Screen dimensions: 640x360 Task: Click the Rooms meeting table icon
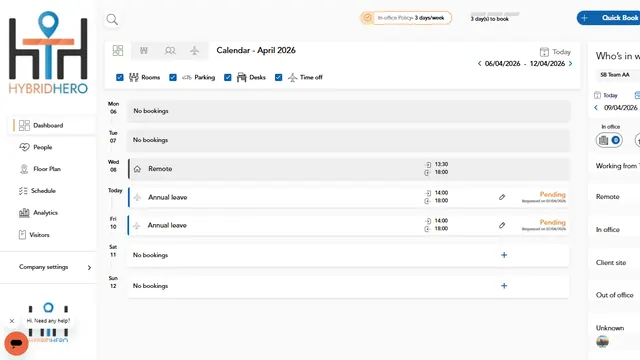tap(134, 77)
